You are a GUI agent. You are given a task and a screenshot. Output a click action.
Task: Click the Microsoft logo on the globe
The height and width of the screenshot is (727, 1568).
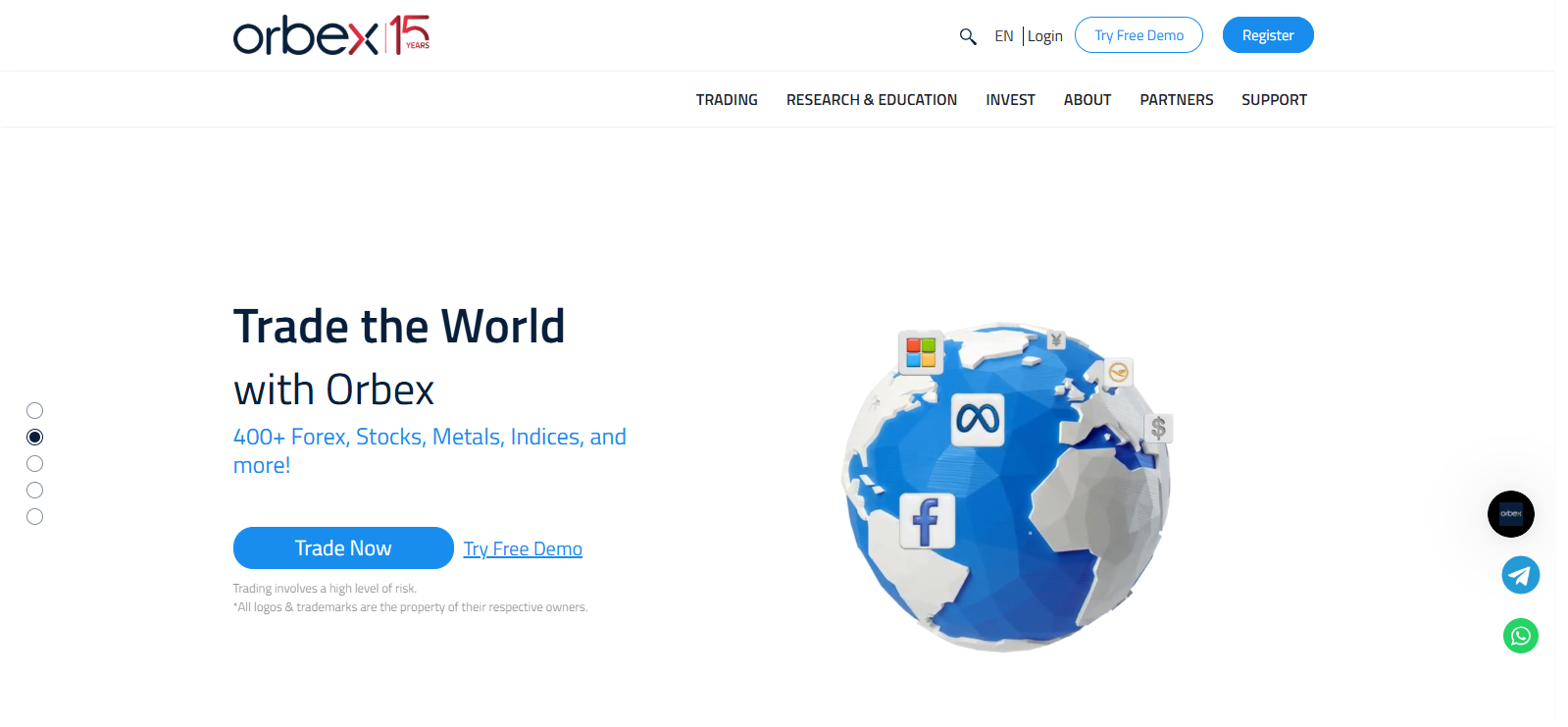pos(921,352)
